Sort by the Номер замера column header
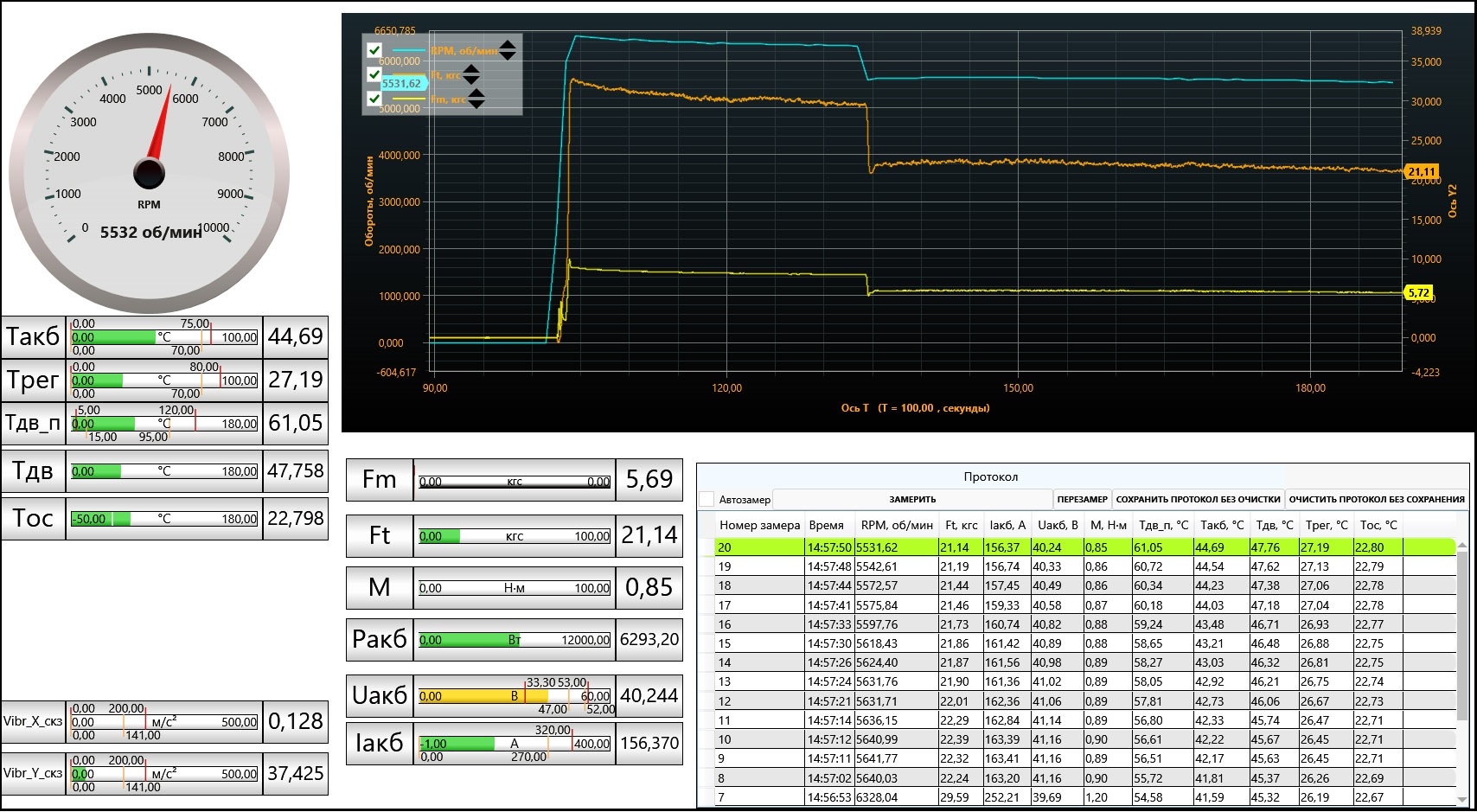 (x=760, y=525)
